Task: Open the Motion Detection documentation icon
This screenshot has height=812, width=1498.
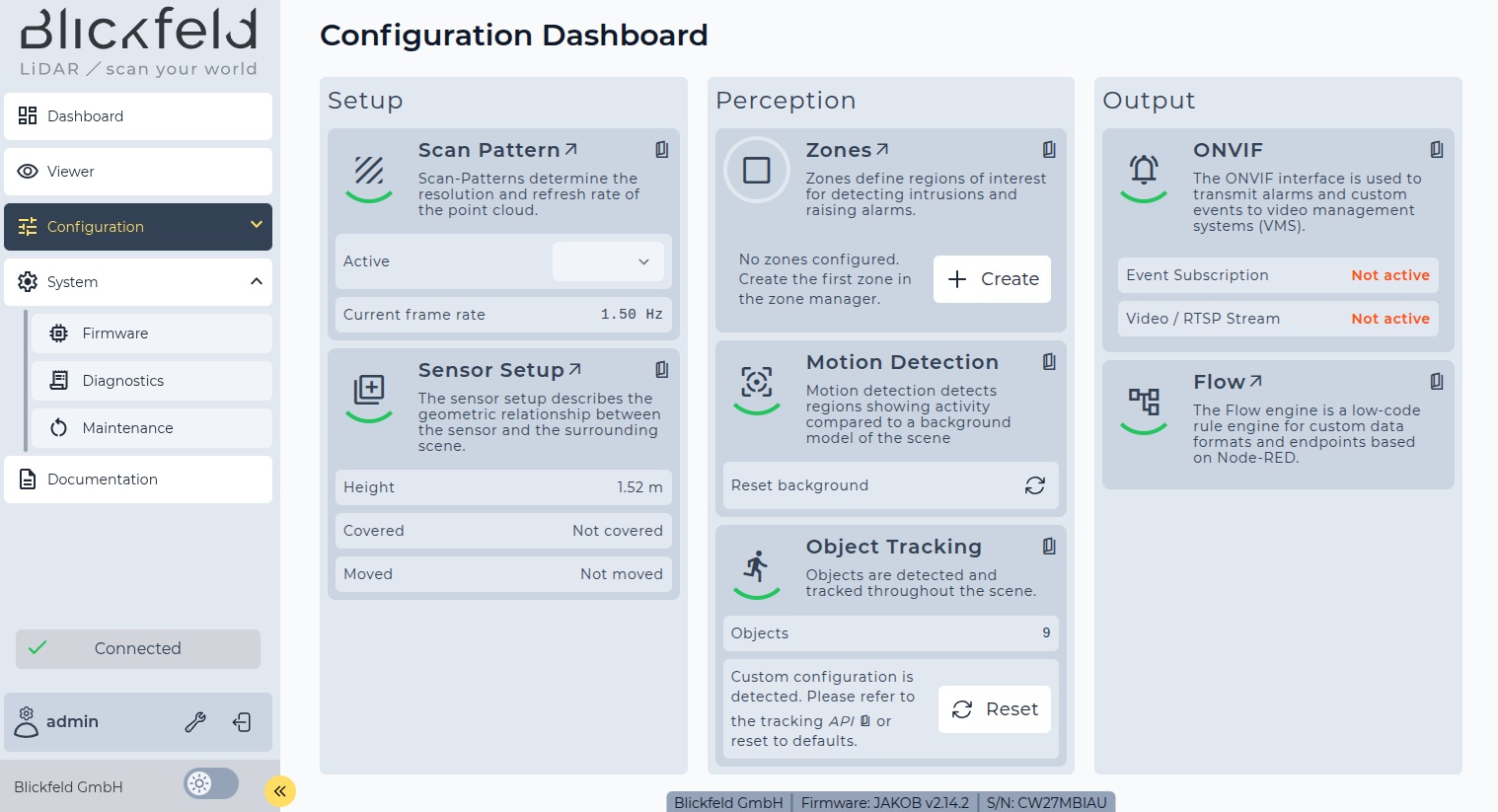Action: (x=1049, y=361)
